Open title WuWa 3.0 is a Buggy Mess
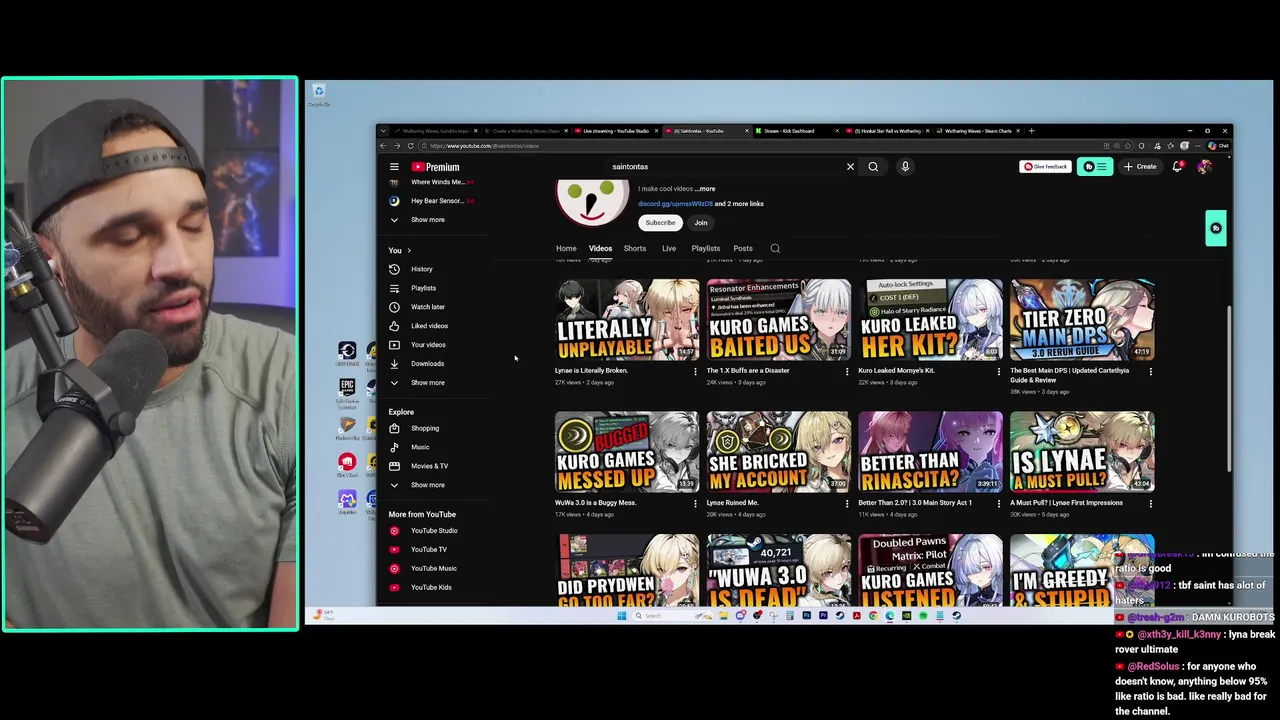Image resolution: width=1280 pixels, height=720 pixels. pos(596,503)
